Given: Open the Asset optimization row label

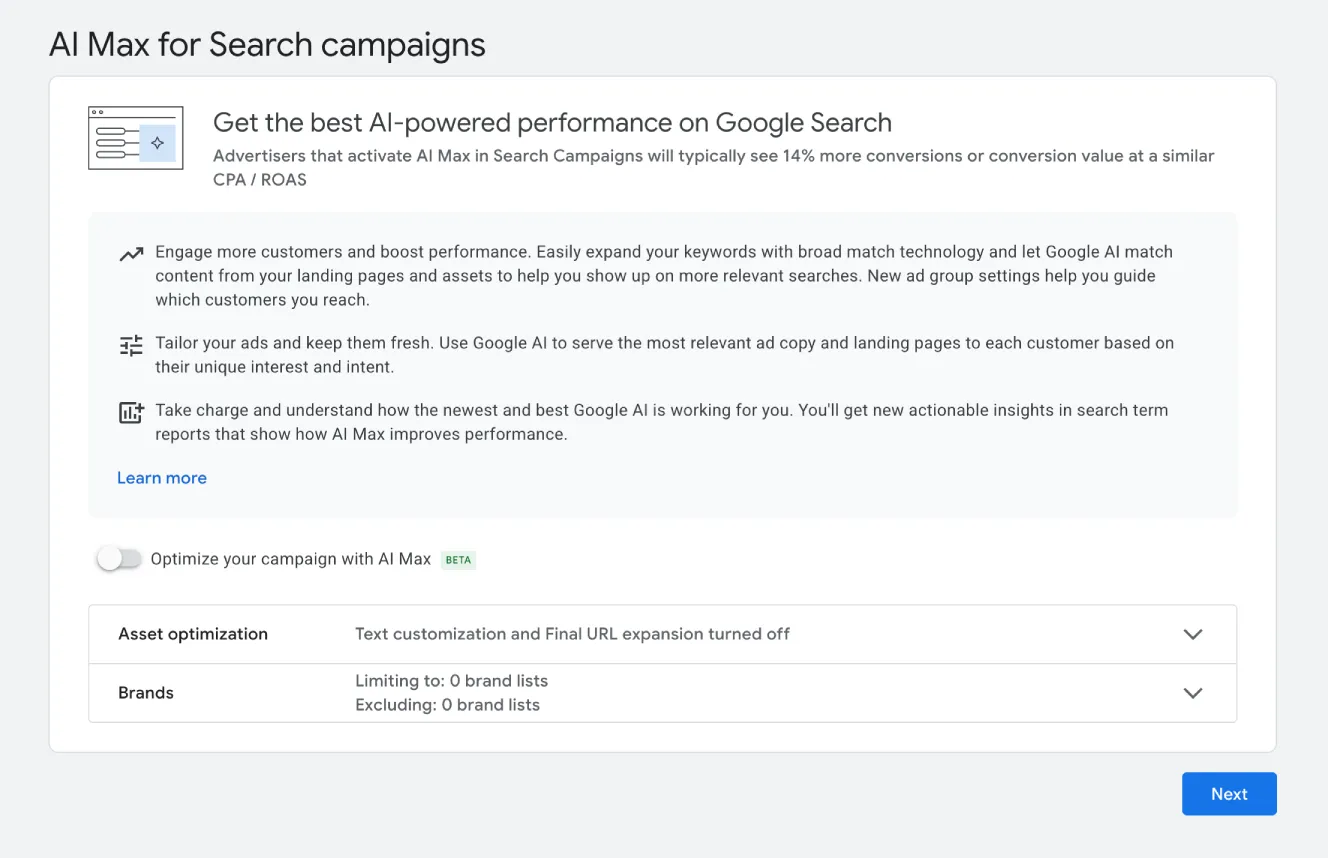Looking at the screenshot, I should (193, 634).
